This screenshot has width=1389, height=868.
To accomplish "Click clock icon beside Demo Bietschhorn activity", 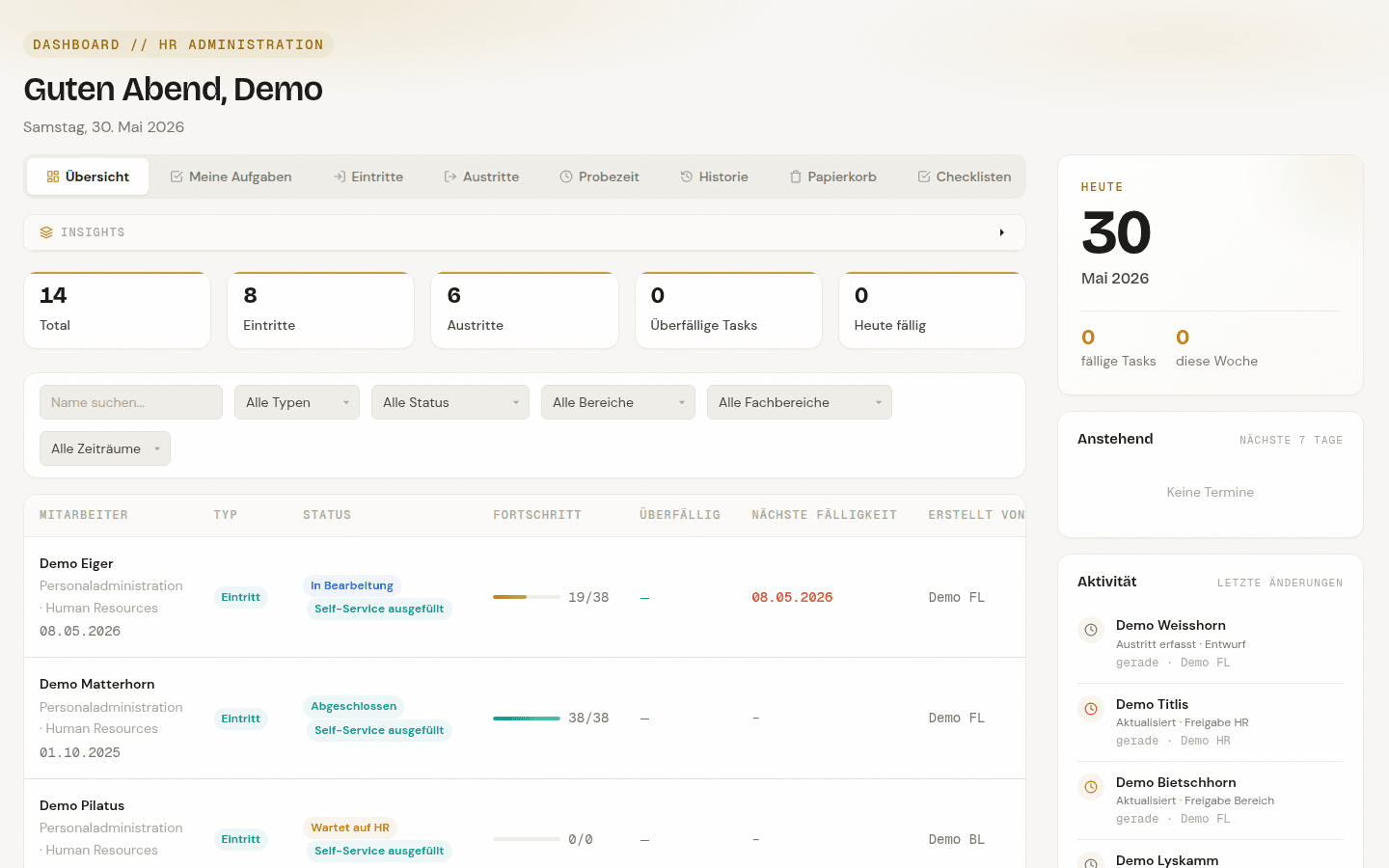I will point(1091,787).
